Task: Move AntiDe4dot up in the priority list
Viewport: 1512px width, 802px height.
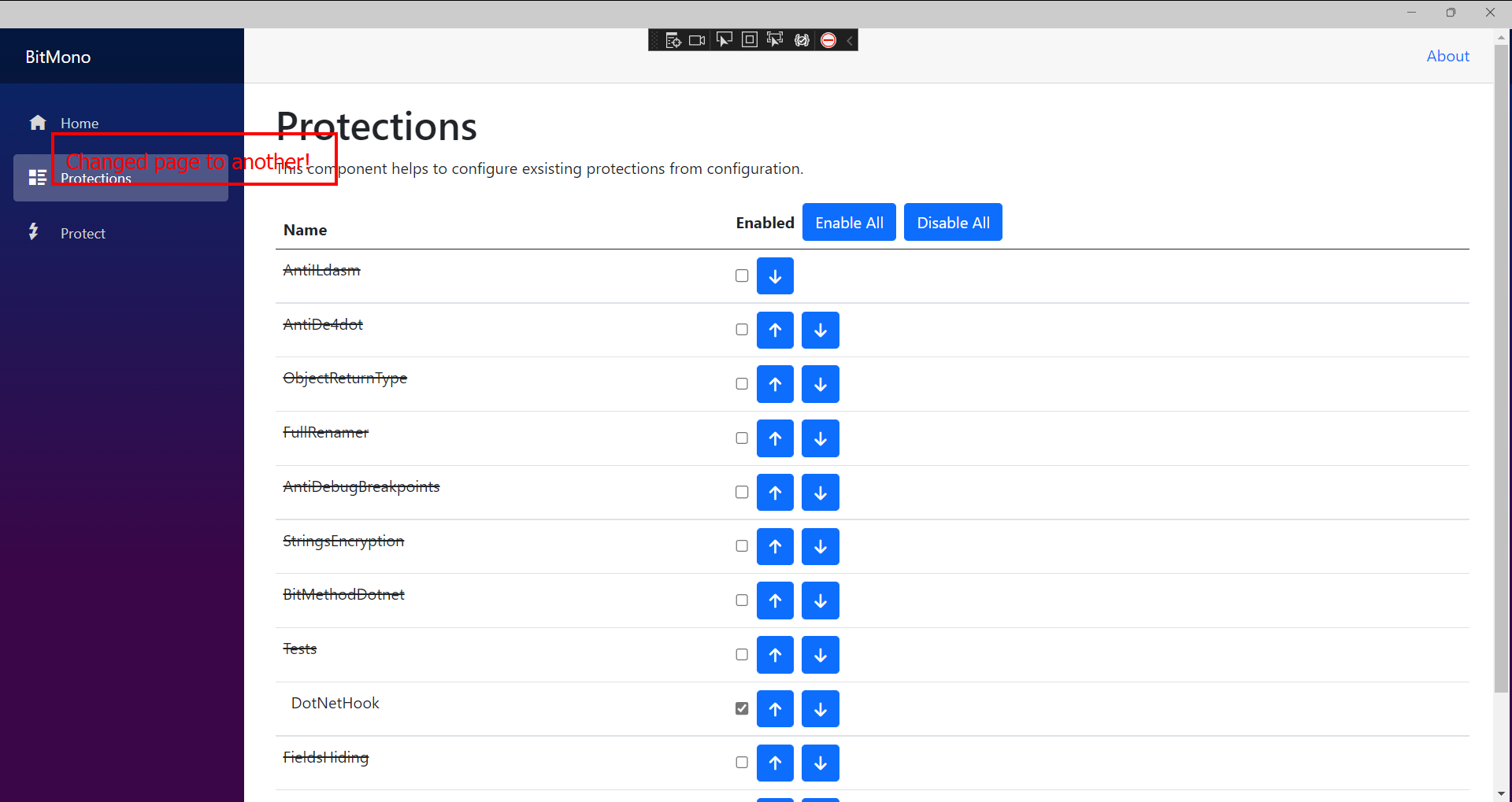Action: (x=775, y=330)
